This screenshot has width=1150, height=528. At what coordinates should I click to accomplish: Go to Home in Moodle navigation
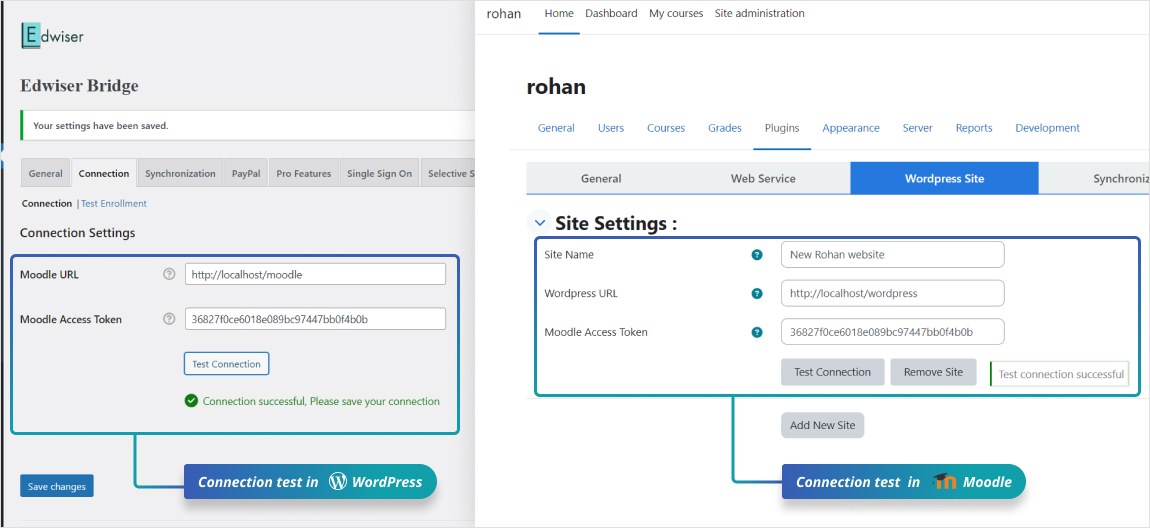559,13
